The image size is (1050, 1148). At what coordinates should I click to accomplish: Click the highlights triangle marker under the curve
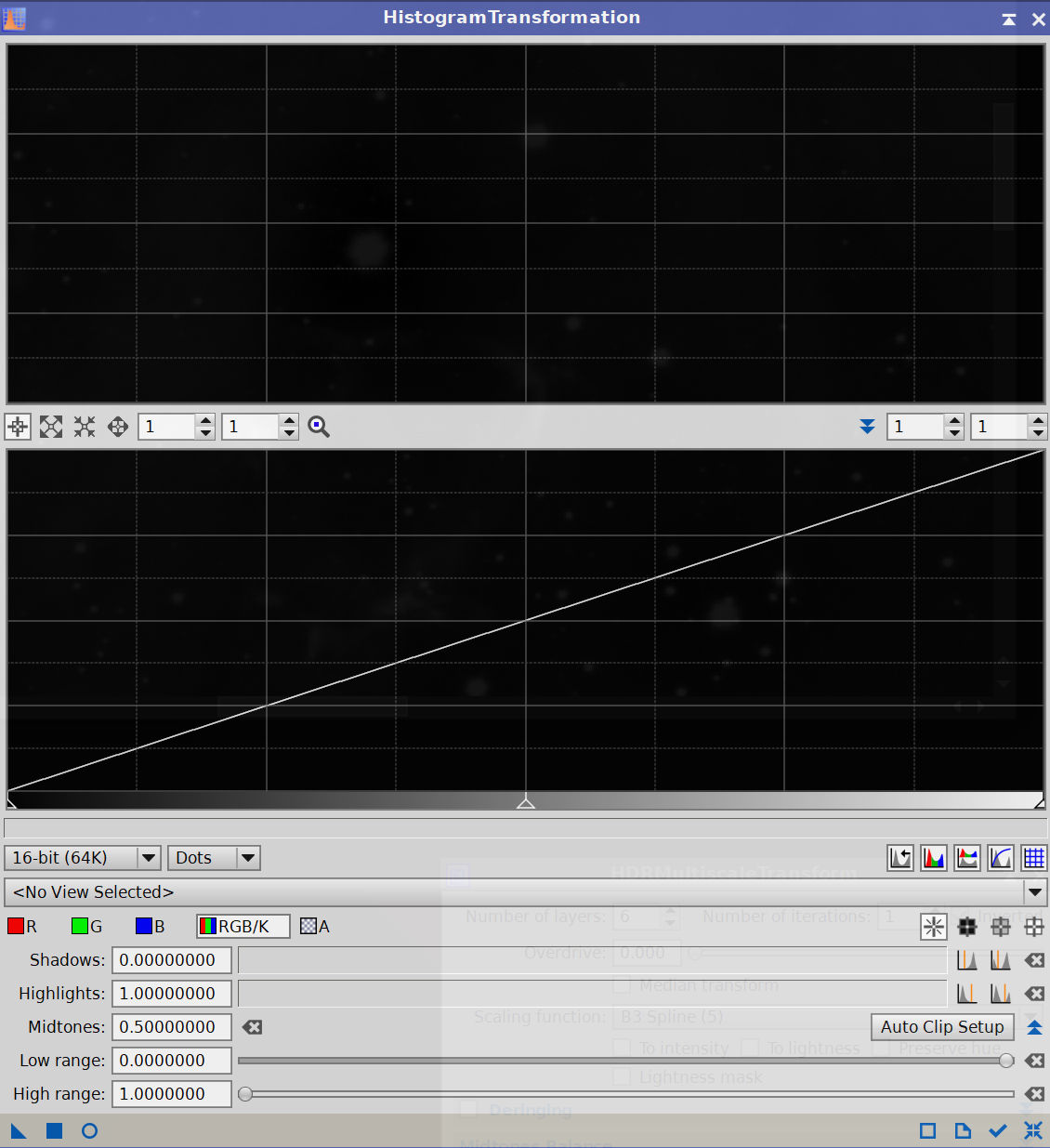point(1039,801)
